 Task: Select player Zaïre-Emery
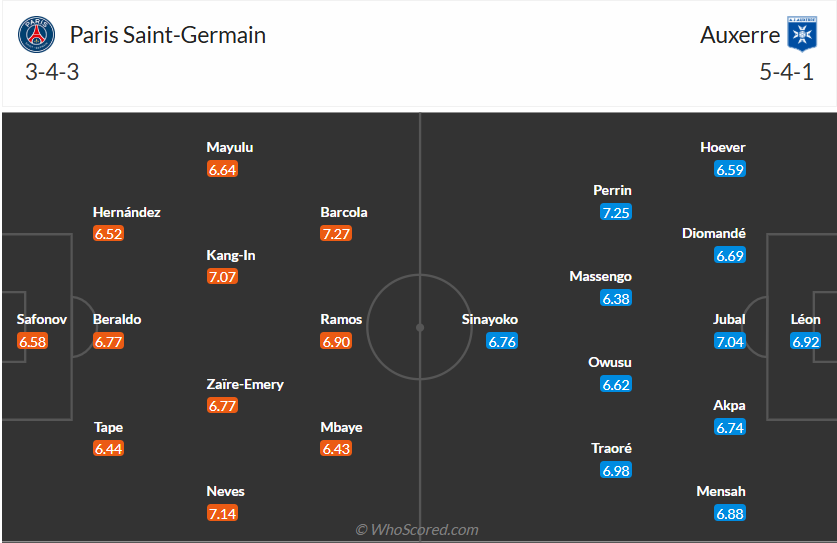(245, 384)
